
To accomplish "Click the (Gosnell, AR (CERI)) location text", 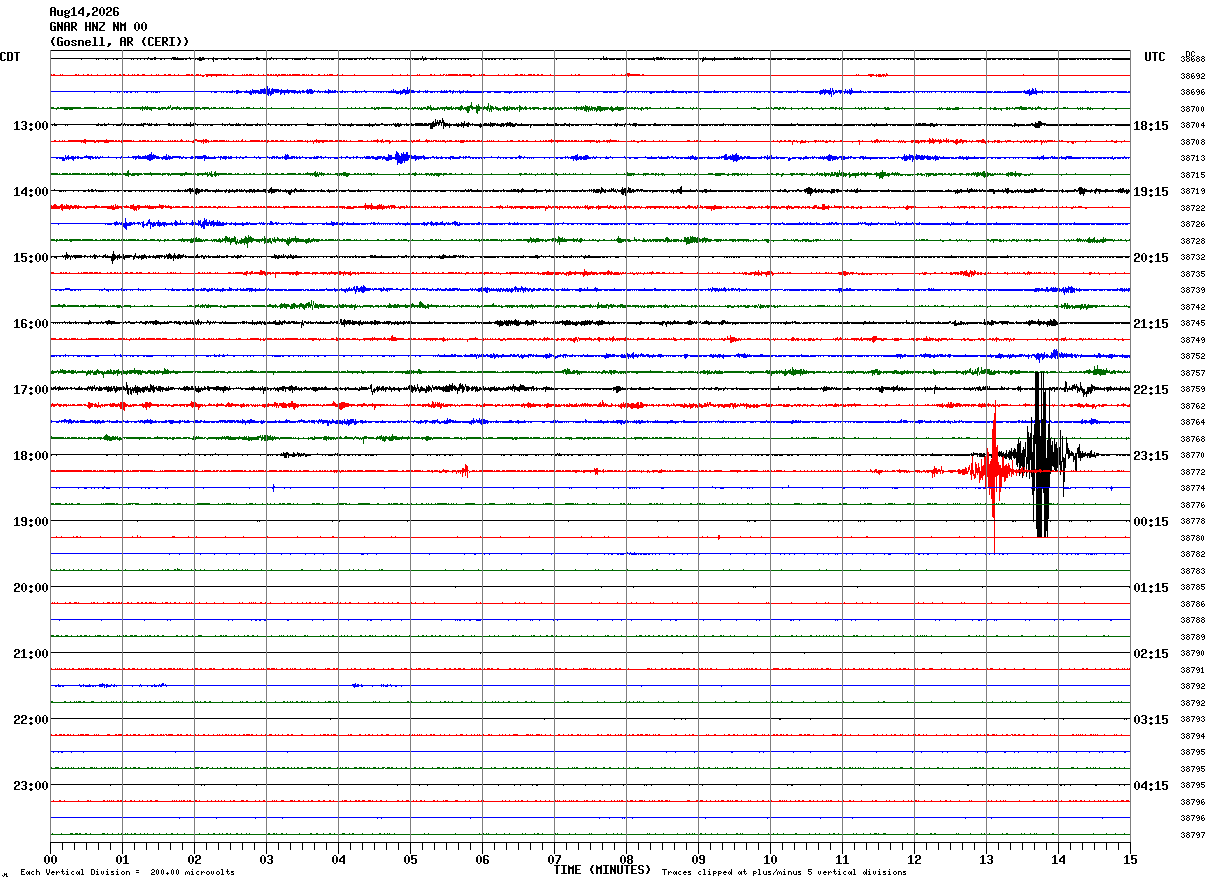I will [x=119, y=42].
